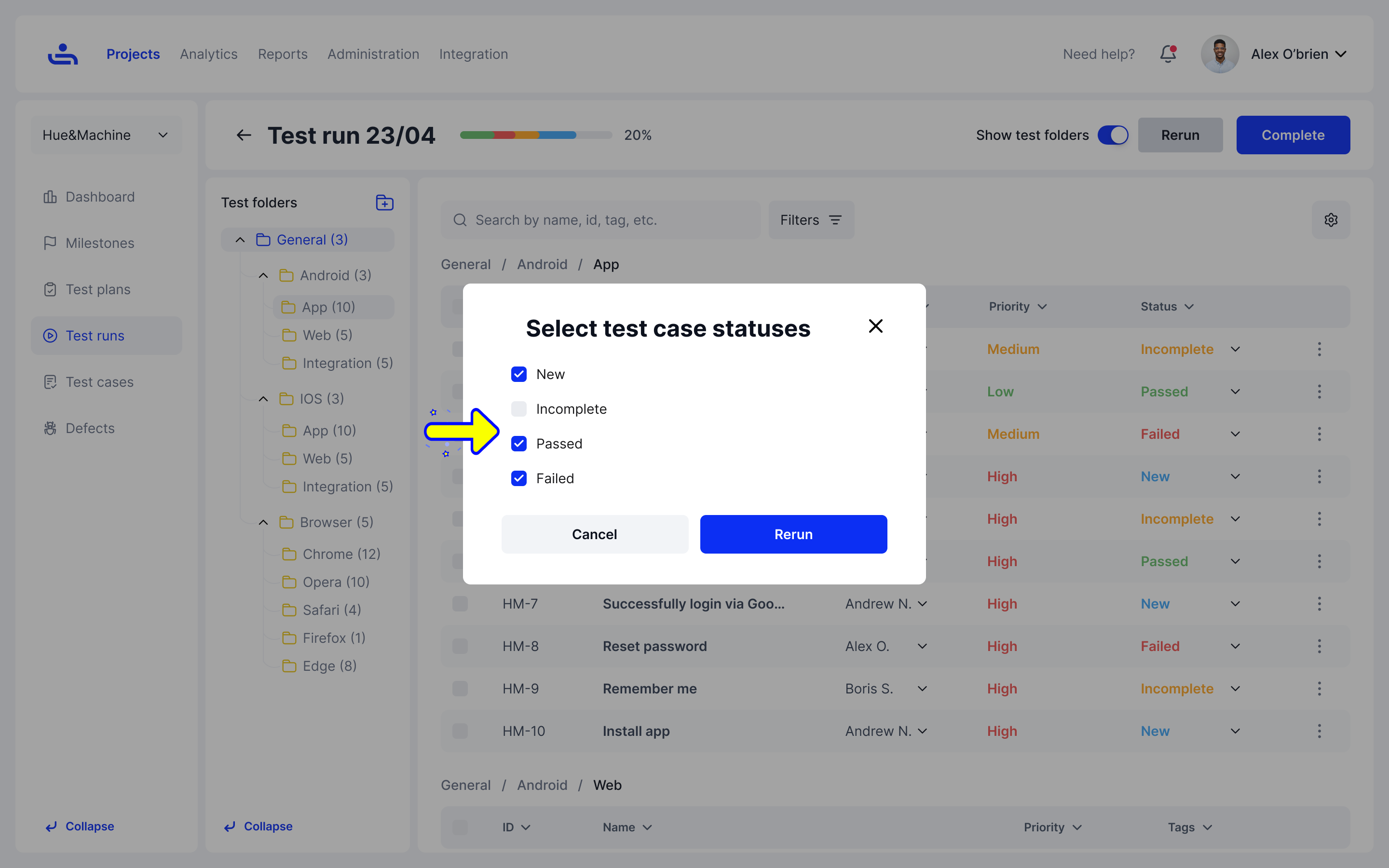Screen dimensions: 1389x868
Task: Click the search by name input field
Action: pos(600,220)
